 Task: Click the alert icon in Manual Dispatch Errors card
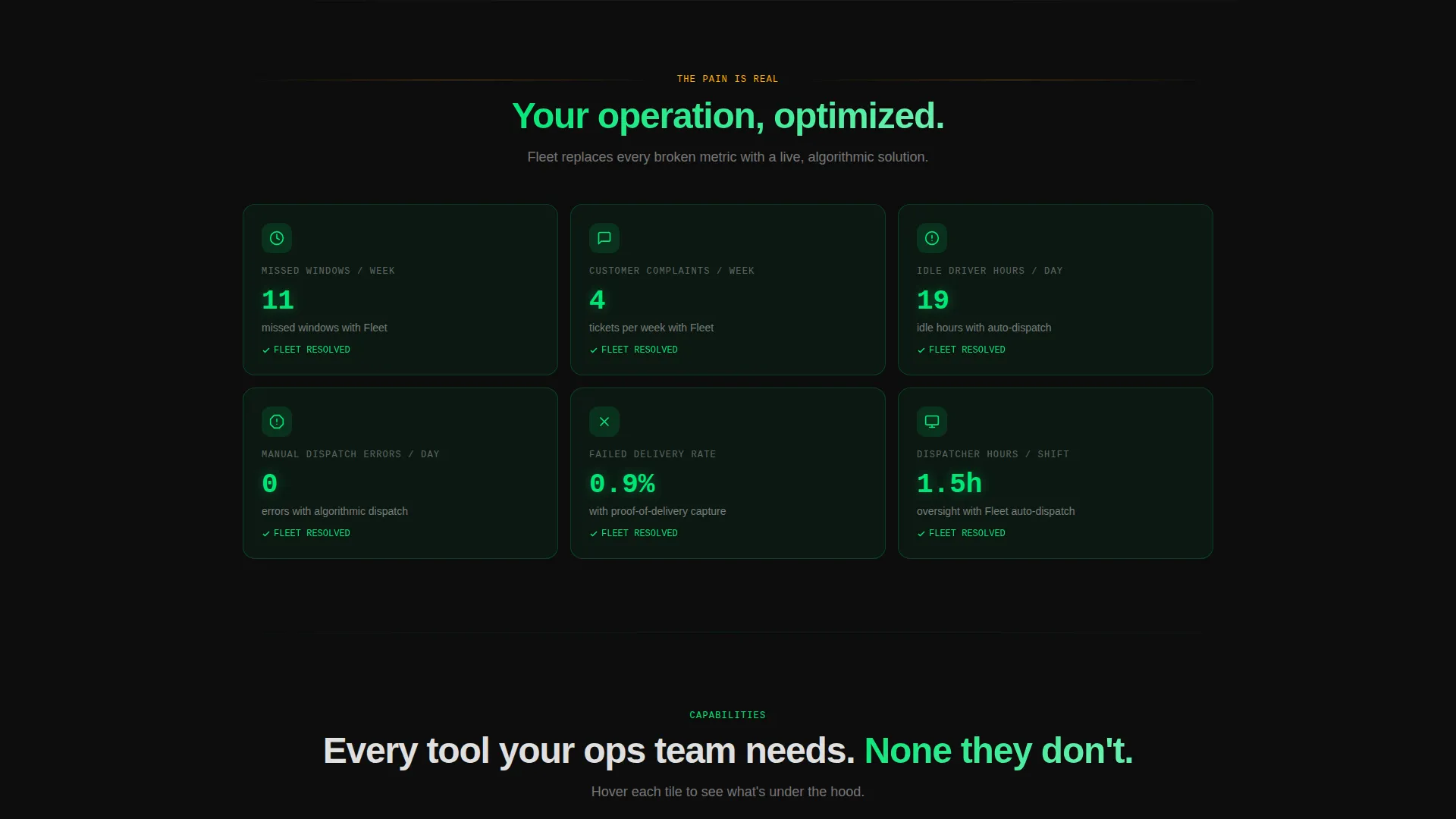277,422
